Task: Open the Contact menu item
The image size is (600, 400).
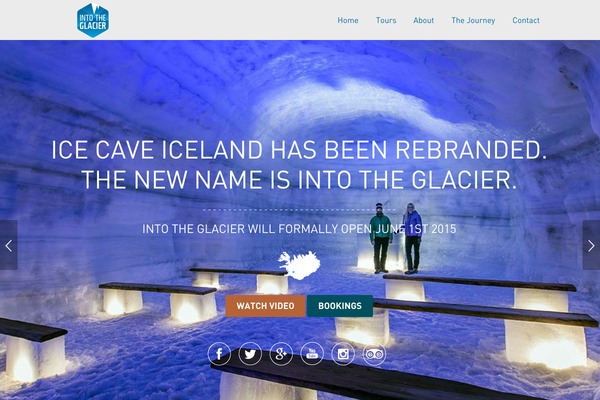Action: tap(526, 20)
